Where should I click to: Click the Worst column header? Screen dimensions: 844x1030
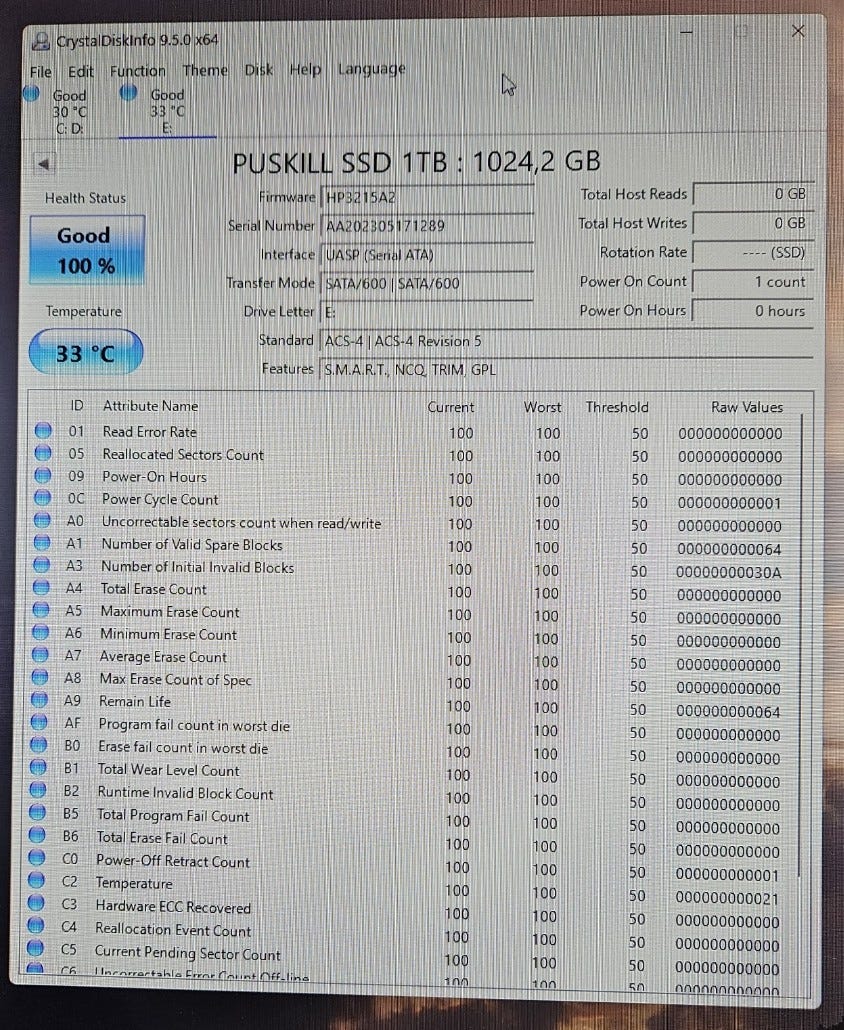(543, 407)
